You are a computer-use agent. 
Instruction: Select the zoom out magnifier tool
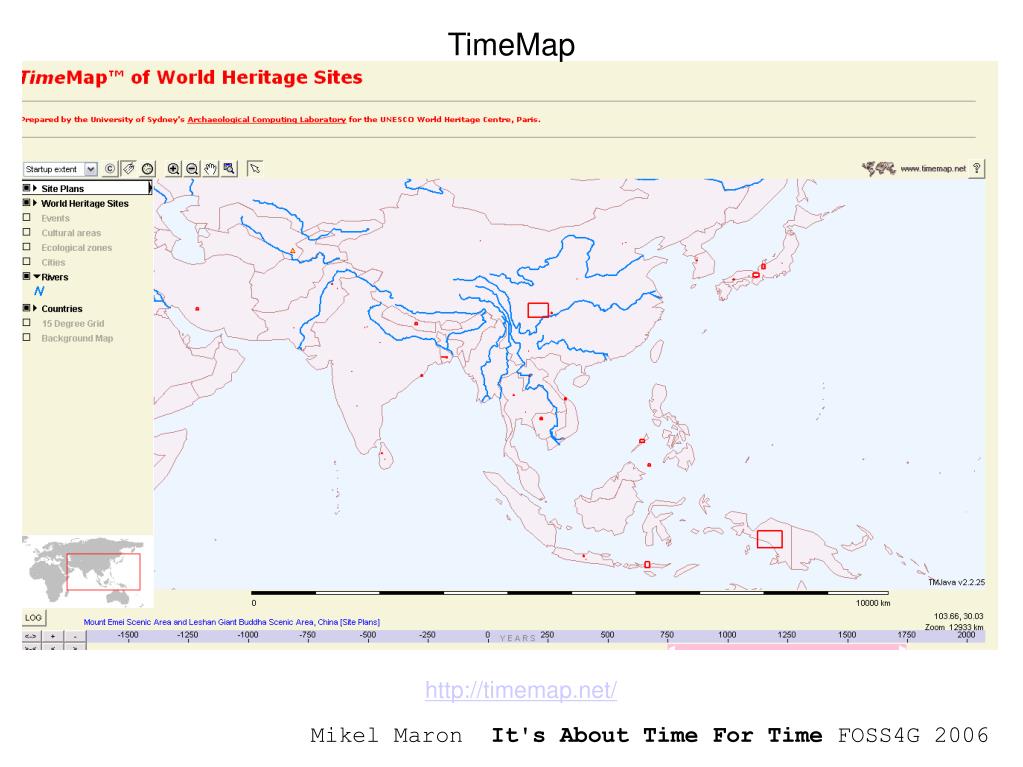(x=192, y=169)
